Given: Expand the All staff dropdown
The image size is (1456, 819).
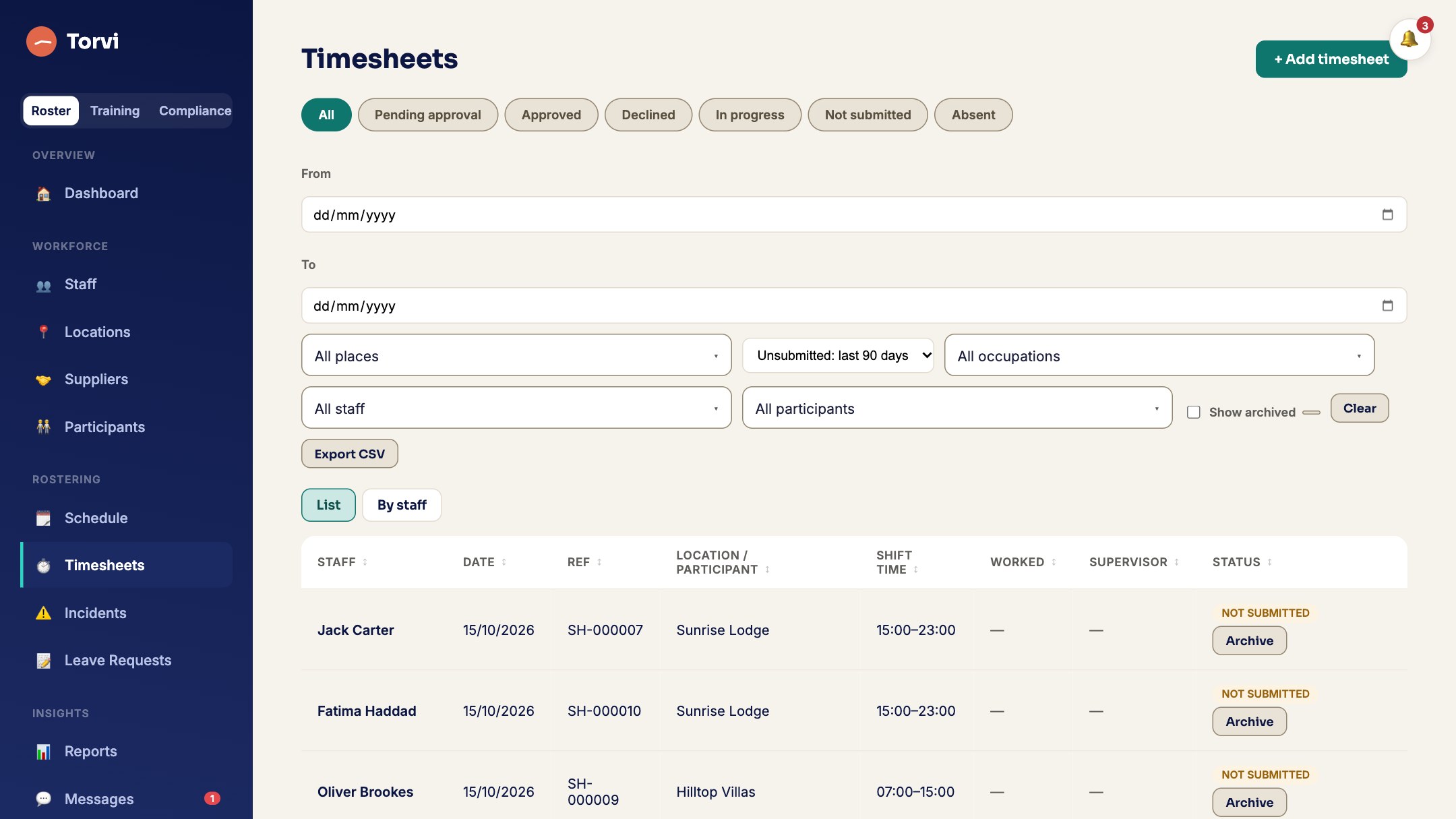Looking at the screenshot, I should pos(516,408).
